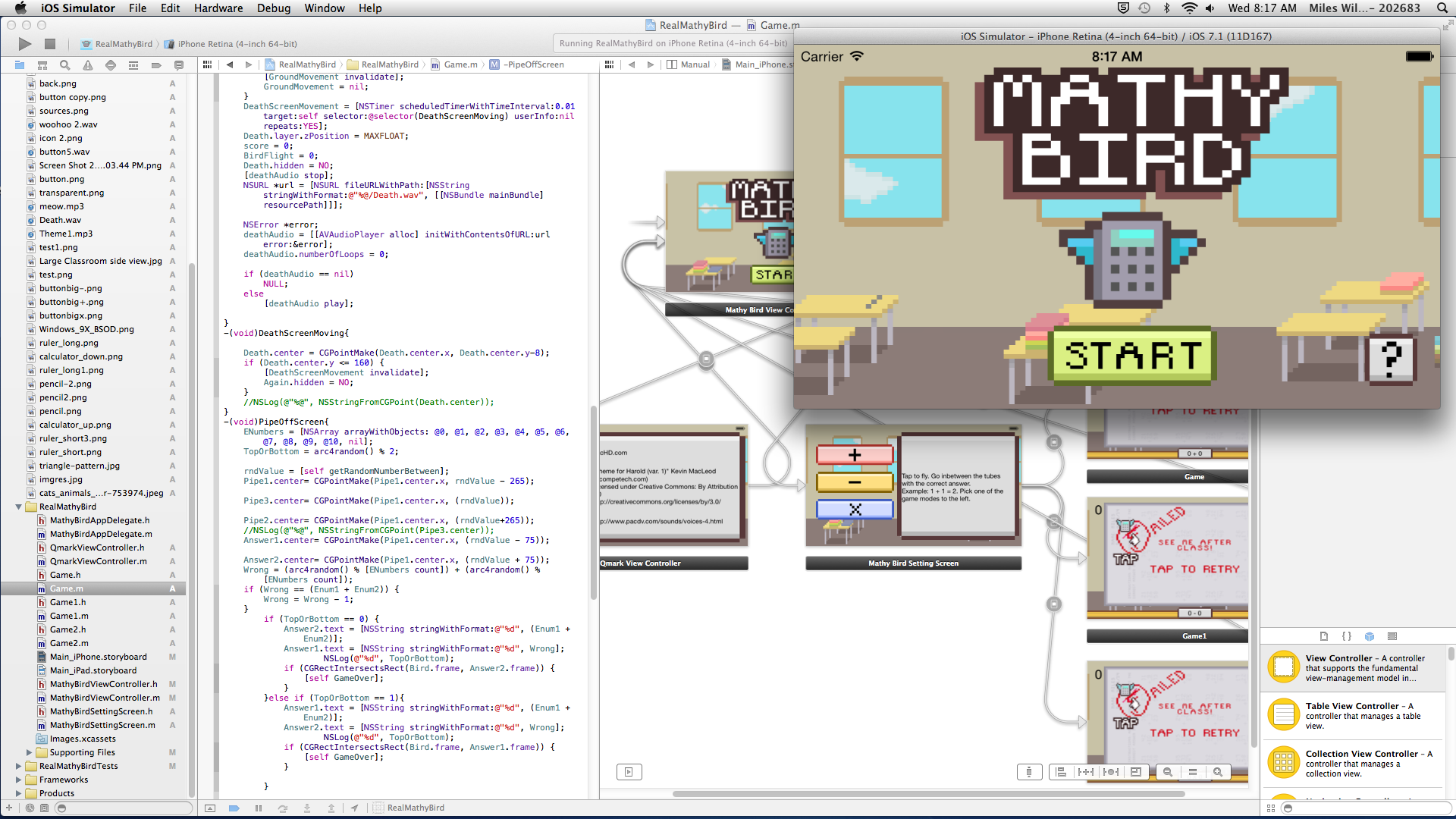Screen dimensions: 1456x819
Task: Toggle library icon grid view button
Action: [x=1271, y=808]
